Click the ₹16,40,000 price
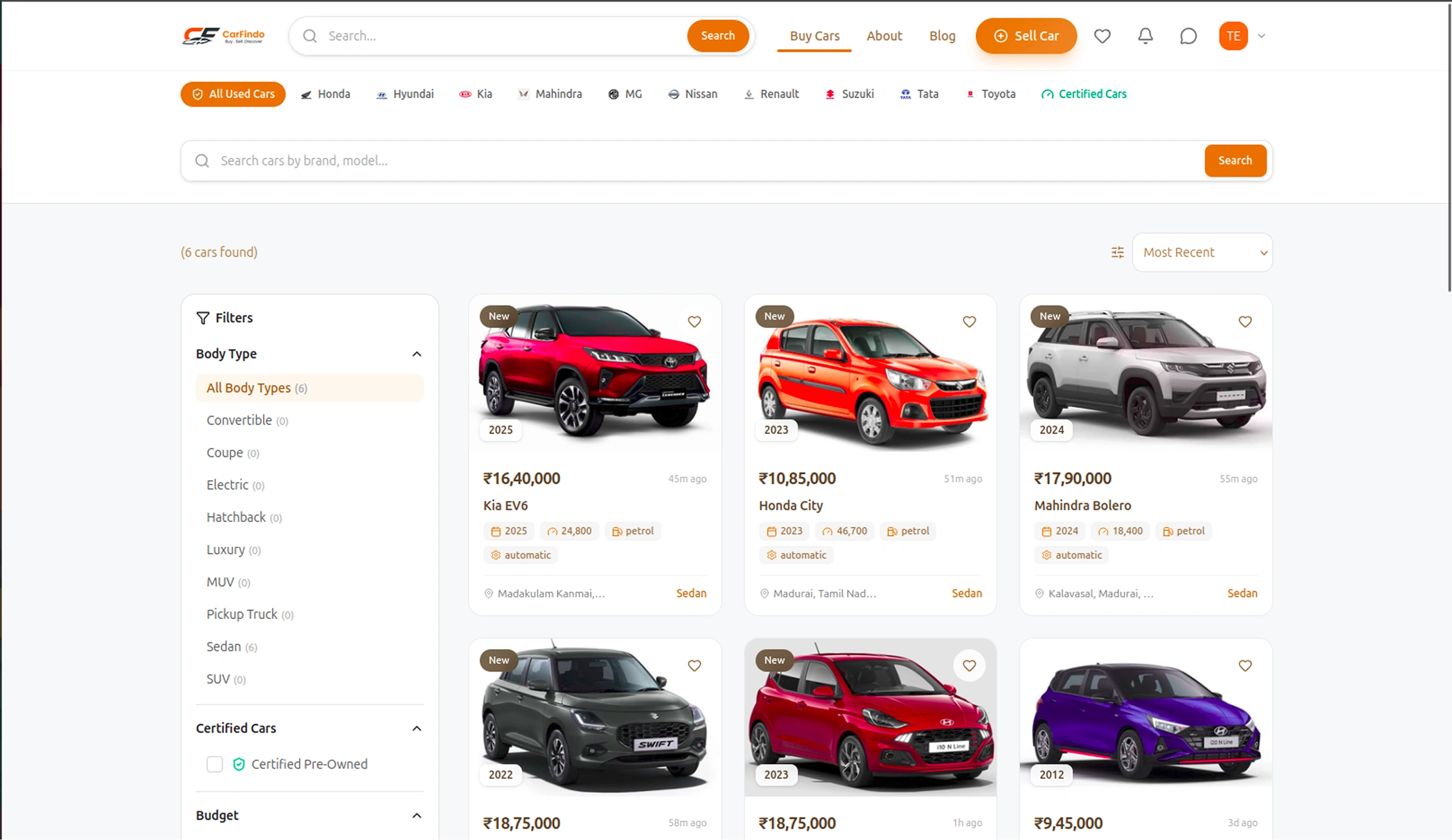The image size is (1452, 840). [522, 478]
